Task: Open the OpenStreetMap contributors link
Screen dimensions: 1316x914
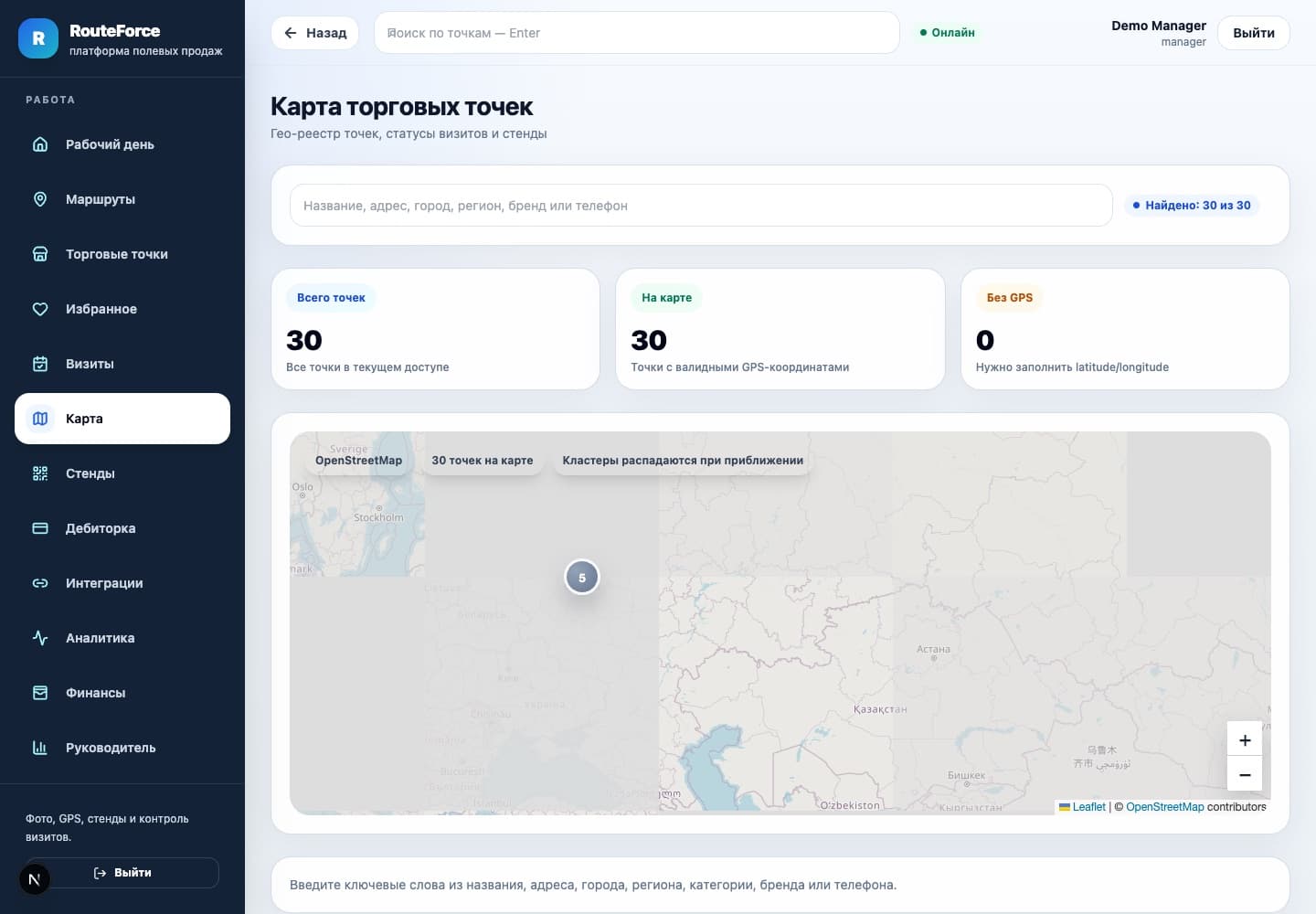Action: 1165,807
